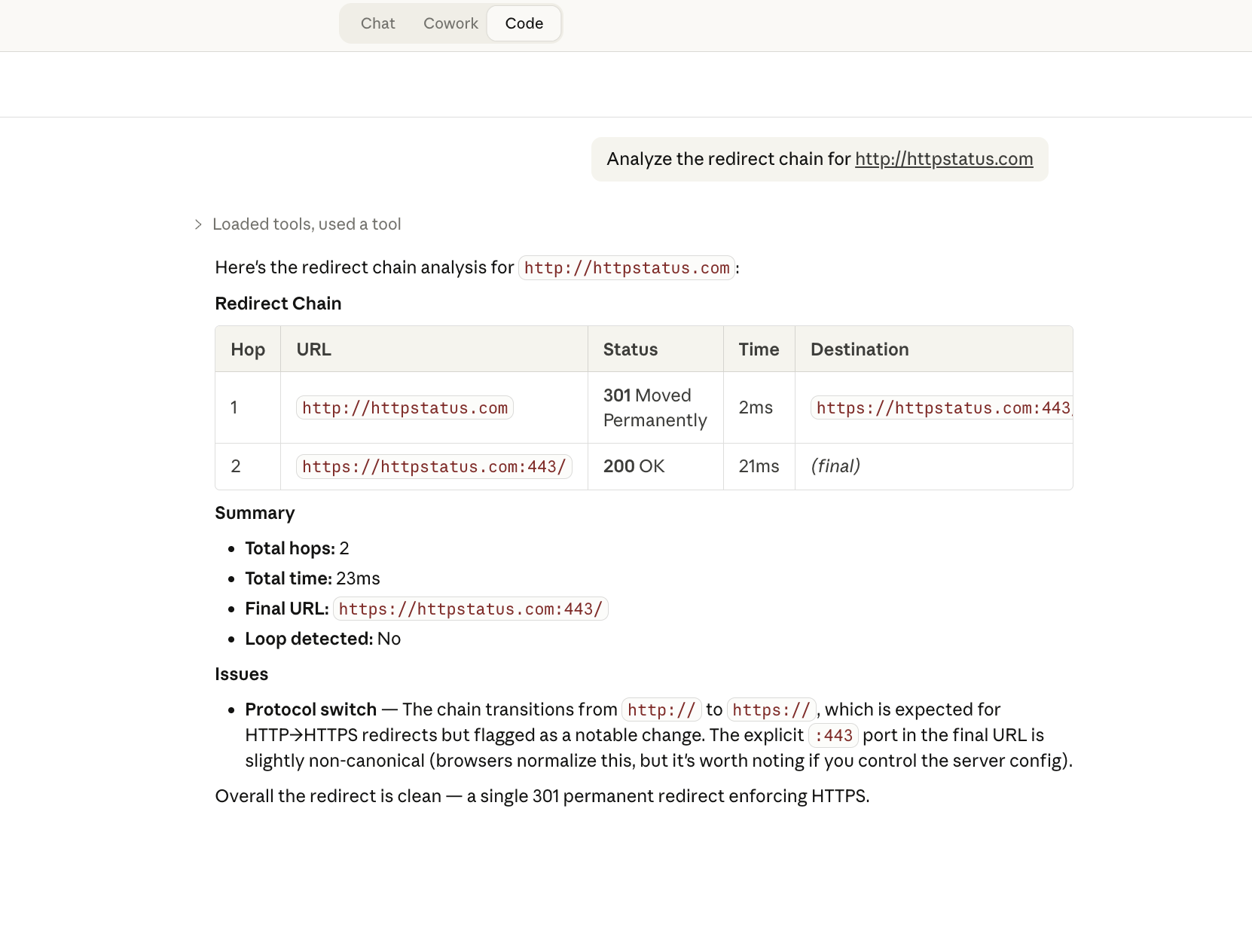This screenshot has width=1252, height=952.
Task: Switch to the Chat tab
Action: click(377, 23)
